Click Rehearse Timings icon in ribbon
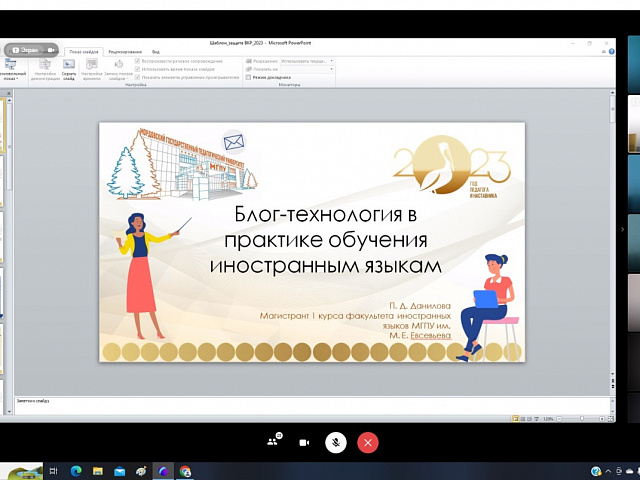The width and height of the screenshot is (640, 480). [92, 68]
